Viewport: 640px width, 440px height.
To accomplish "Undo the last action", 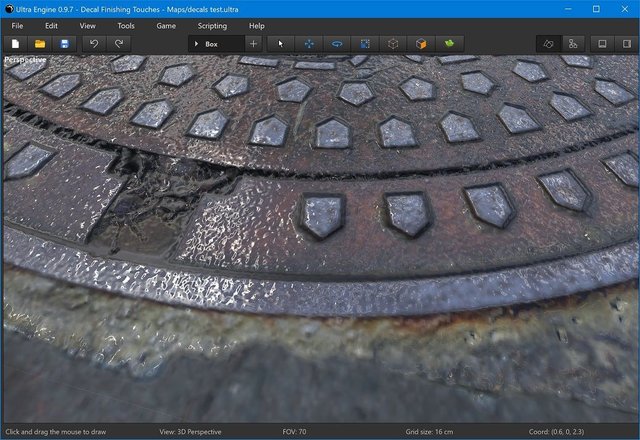I will coord(94,44).
